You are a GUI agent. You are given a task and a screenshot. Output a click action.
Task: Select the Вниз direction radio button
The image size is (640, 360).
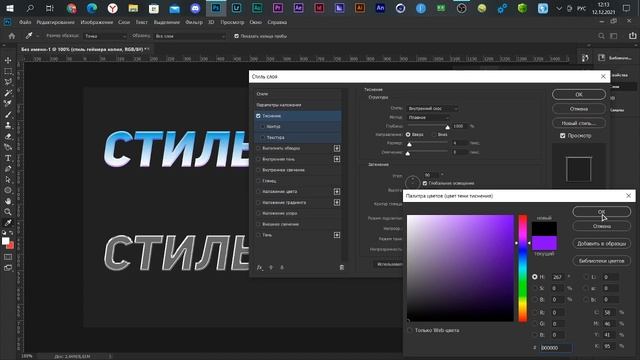point(434,134)
